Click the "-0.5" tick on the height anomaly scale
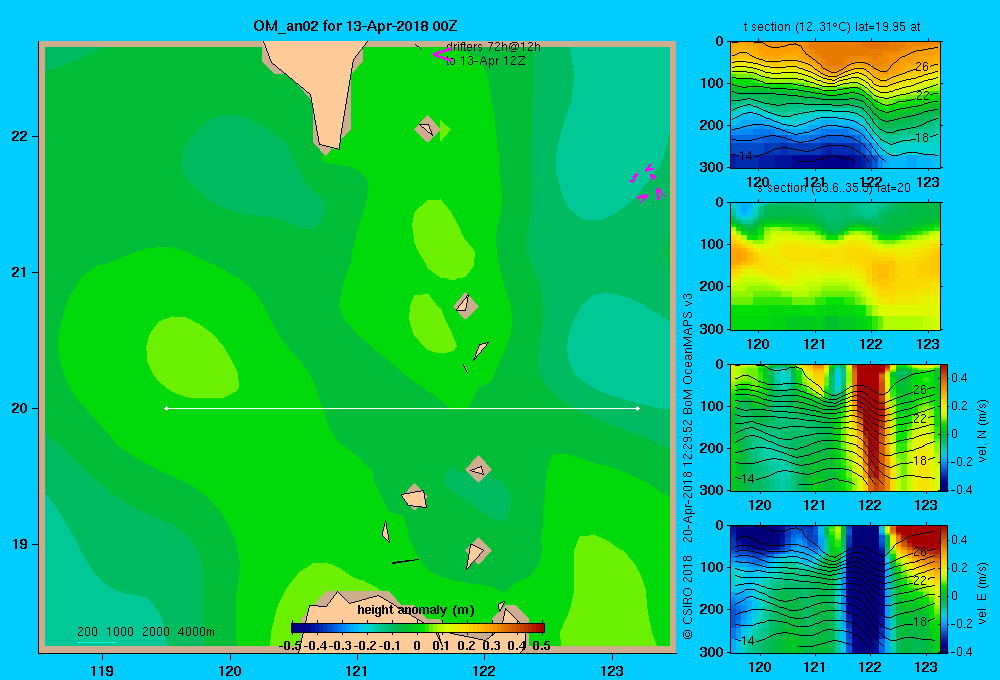 click(290, 646)
